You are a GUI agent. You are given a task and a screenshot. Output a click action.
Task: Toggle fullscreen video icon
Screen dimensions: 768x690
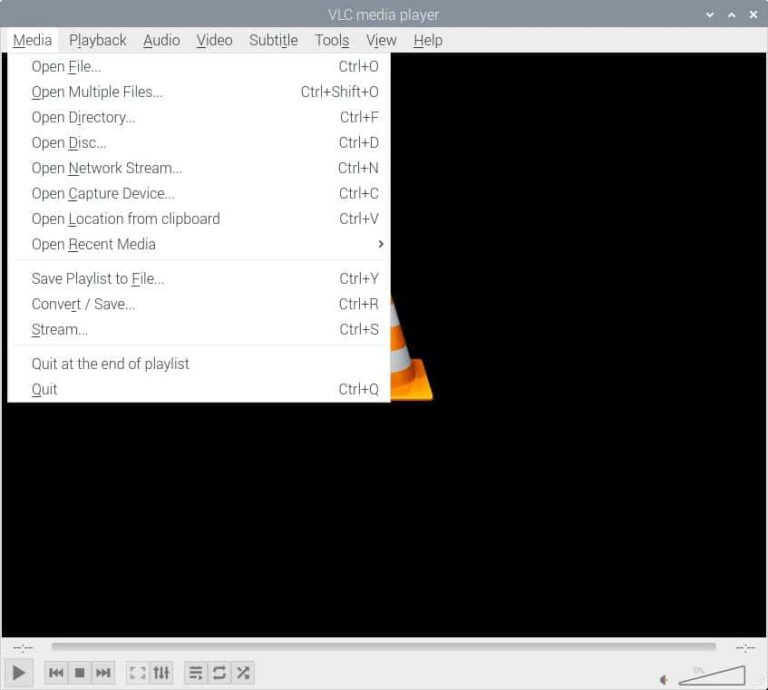coord(138,673)
